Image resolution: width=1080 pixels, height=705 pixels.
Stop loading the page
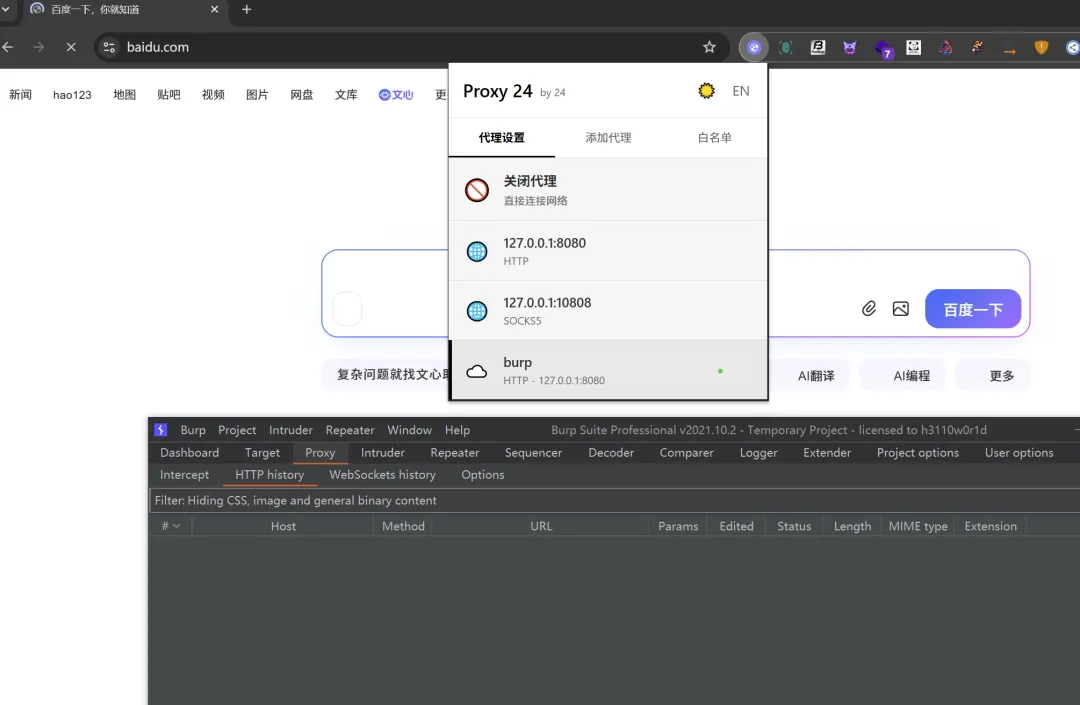[71, 48]
